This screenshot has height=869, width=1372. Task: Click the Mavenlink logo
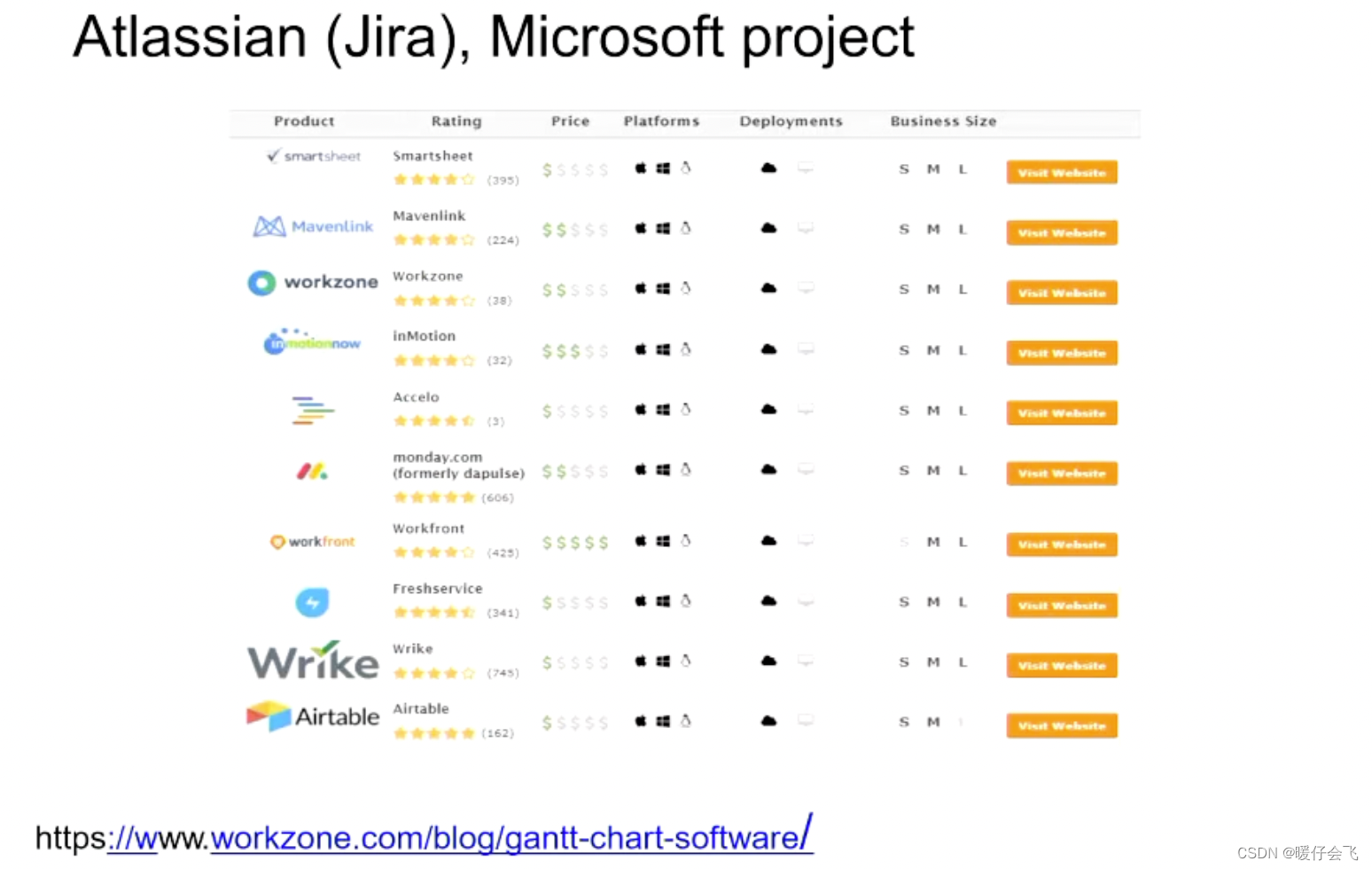313,226
